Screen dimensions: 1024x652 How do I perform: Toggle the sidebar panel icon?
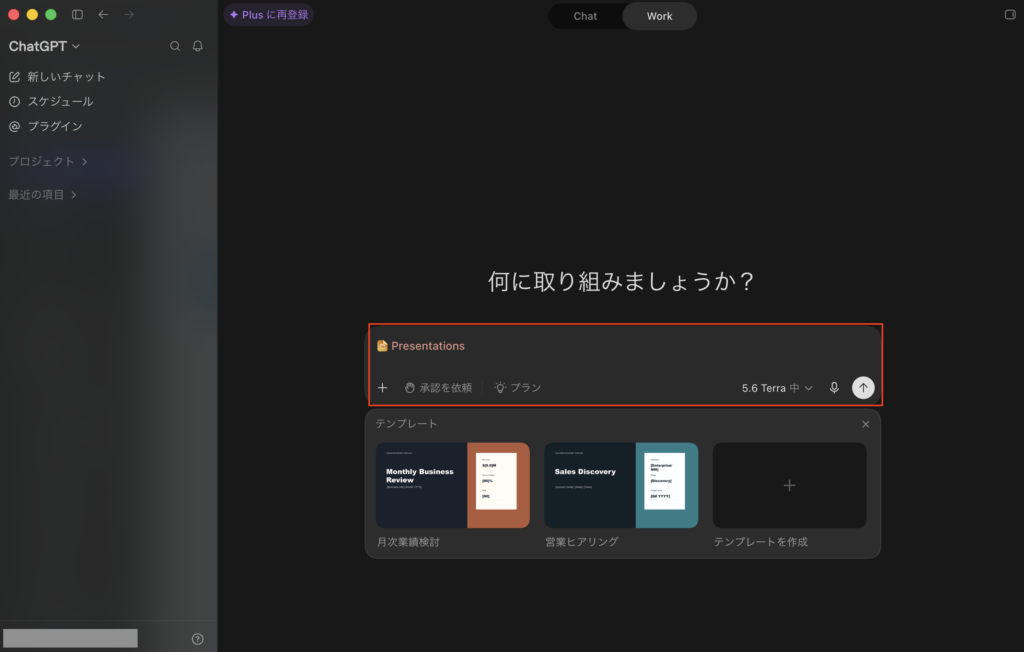[77, 14]
